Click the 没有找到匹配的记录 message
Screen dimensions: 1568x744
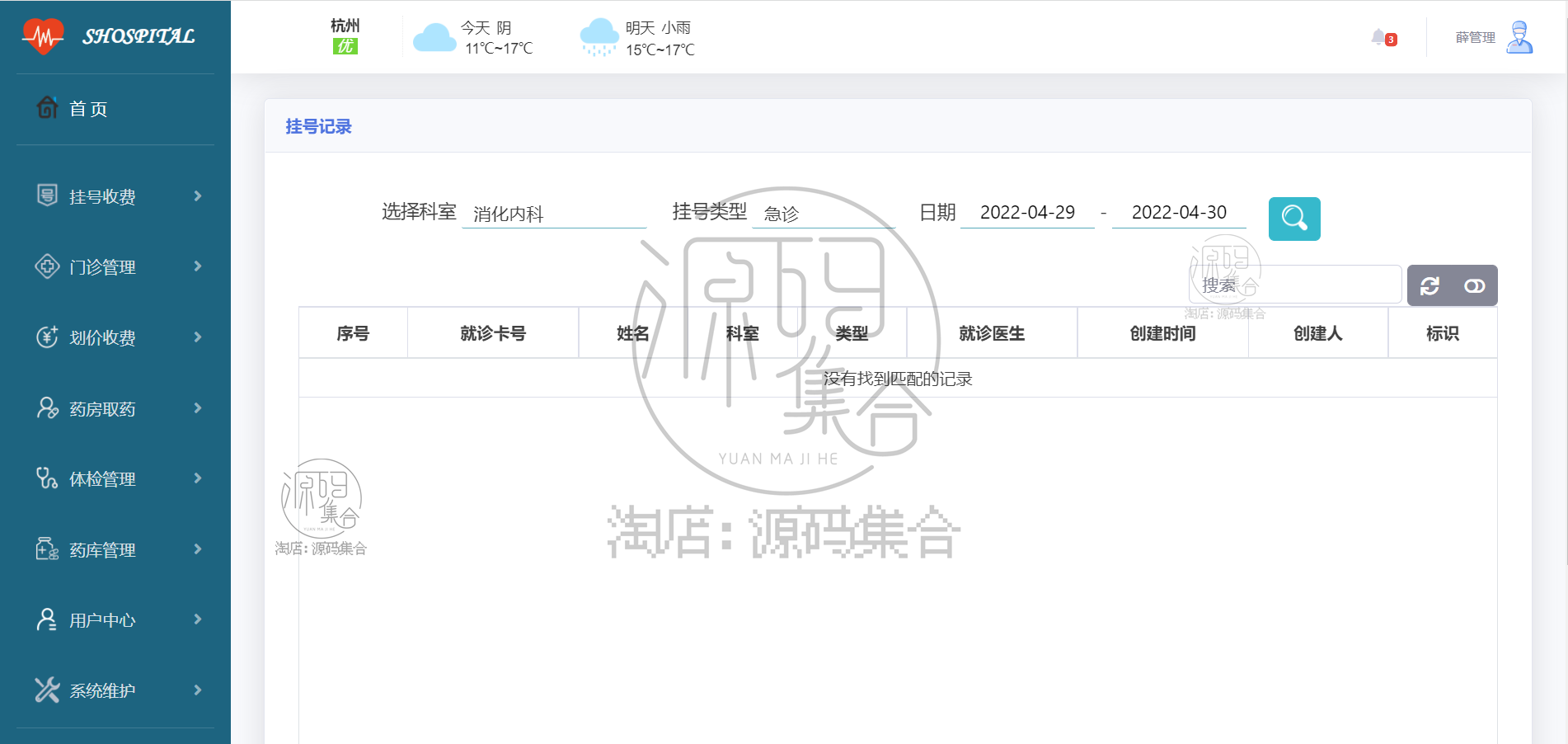(x=898, y=379)
